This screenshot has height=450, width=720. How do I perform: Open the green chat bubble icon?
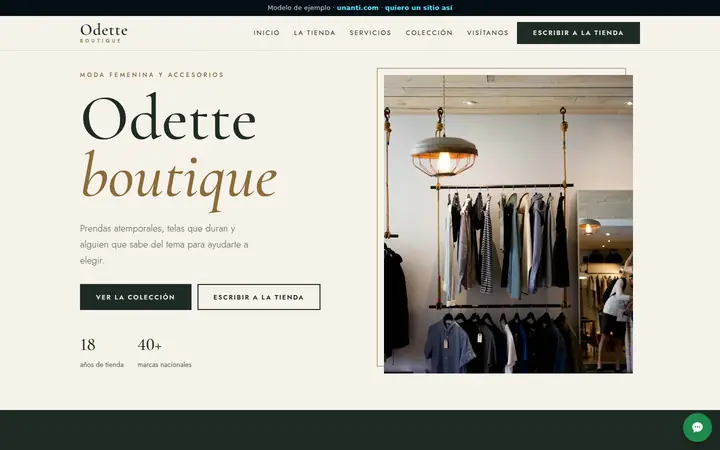point(697,428)
